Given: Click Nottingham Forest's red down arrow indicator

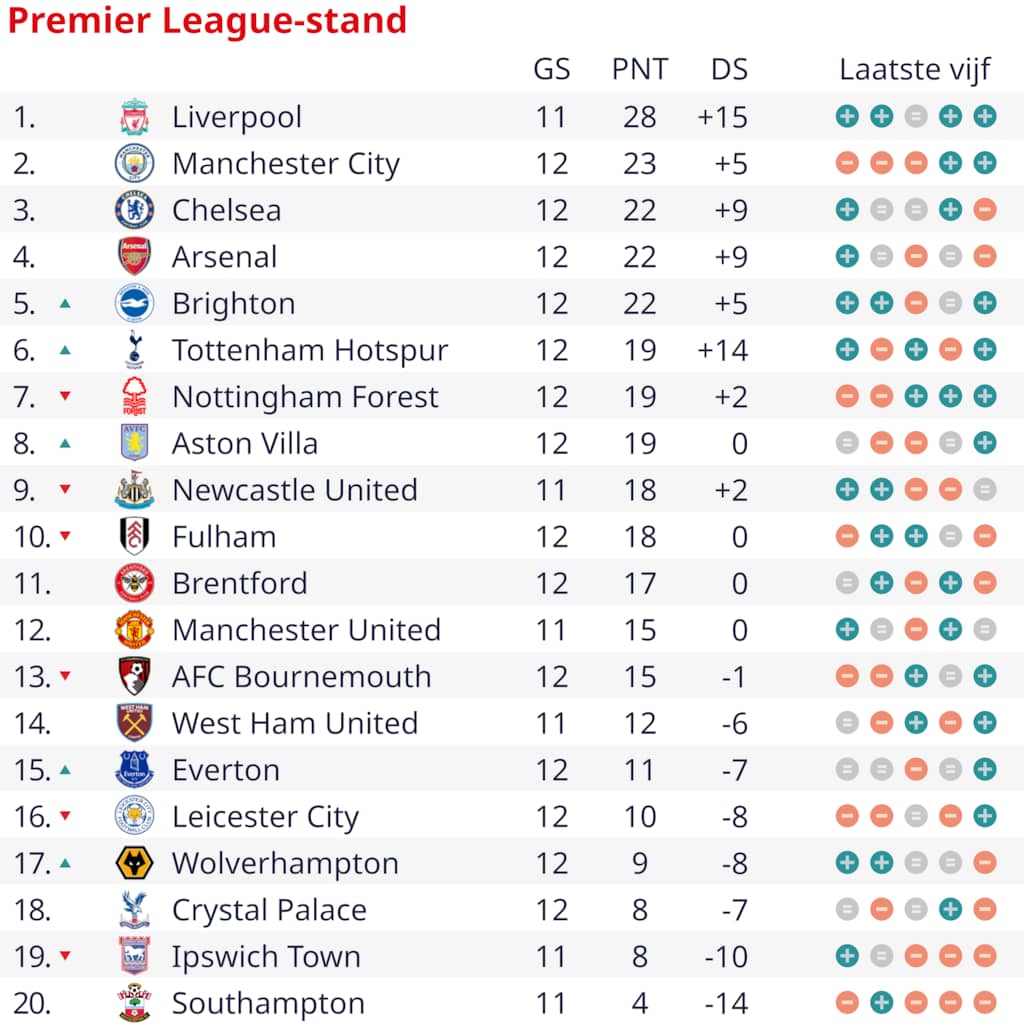Looking at the screenshot, I should (x=65, y=396).
